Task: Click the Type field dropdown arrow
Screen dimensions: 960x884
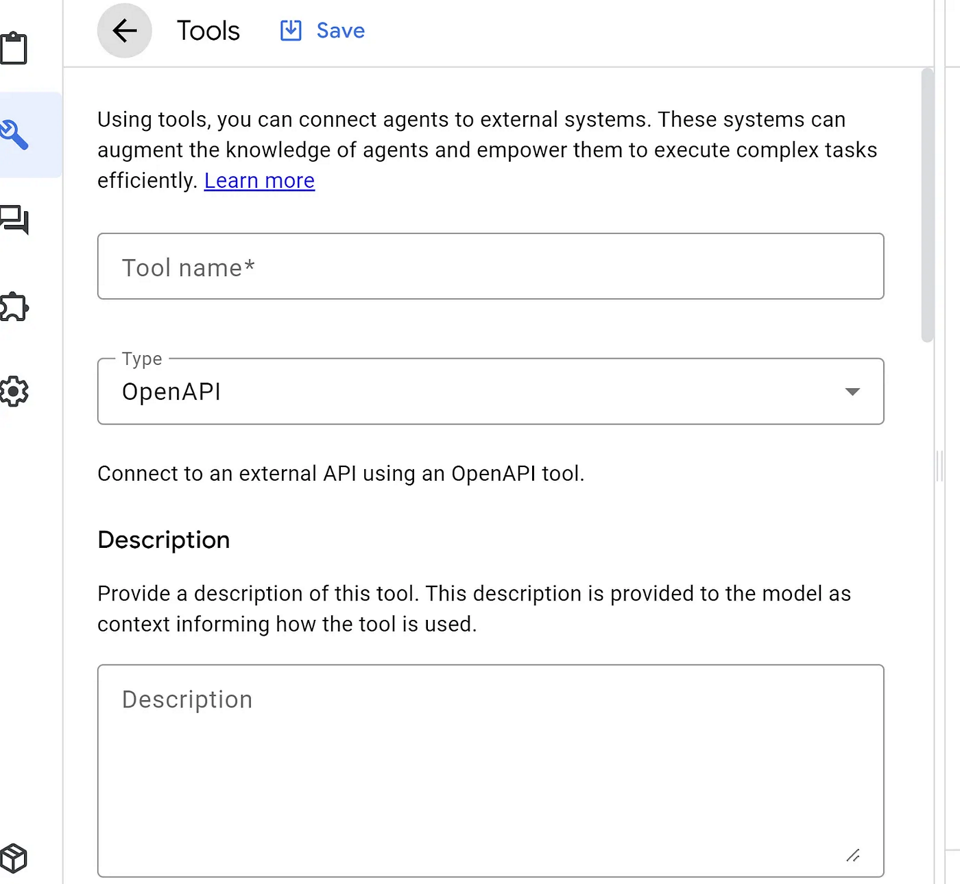Action: [852, 392]
